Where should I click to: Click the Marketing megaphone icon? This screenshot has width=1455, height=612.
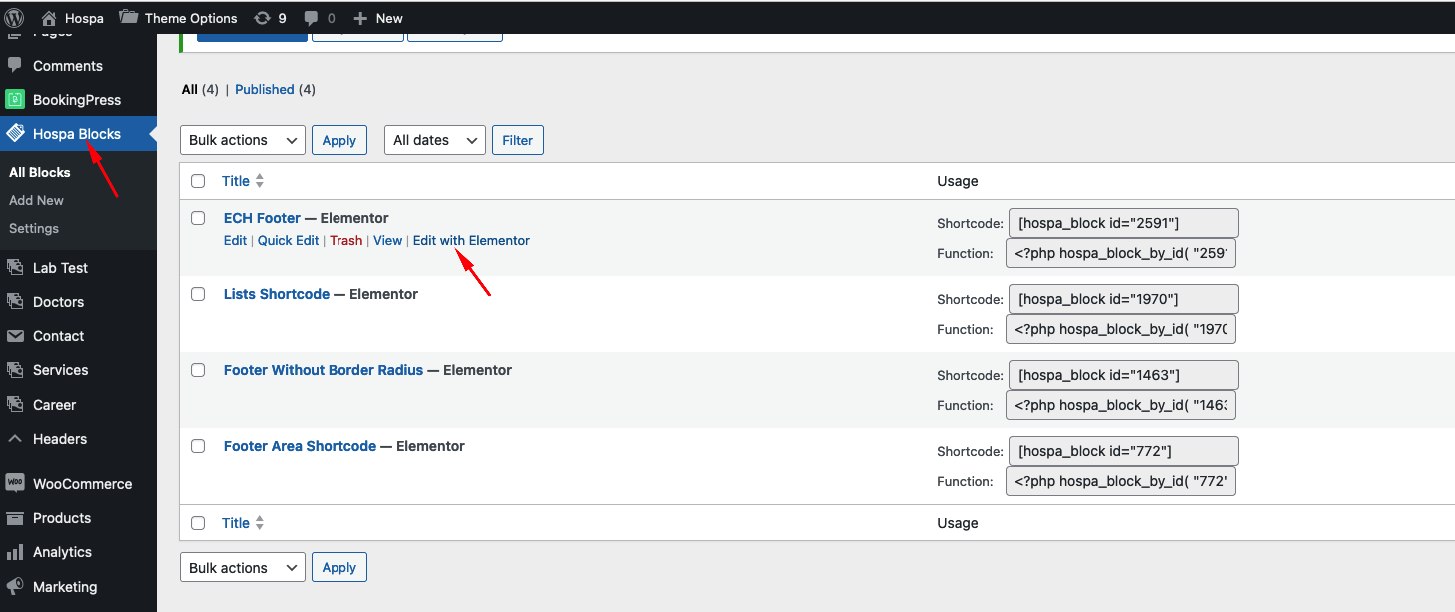click(x=14, y=586)
